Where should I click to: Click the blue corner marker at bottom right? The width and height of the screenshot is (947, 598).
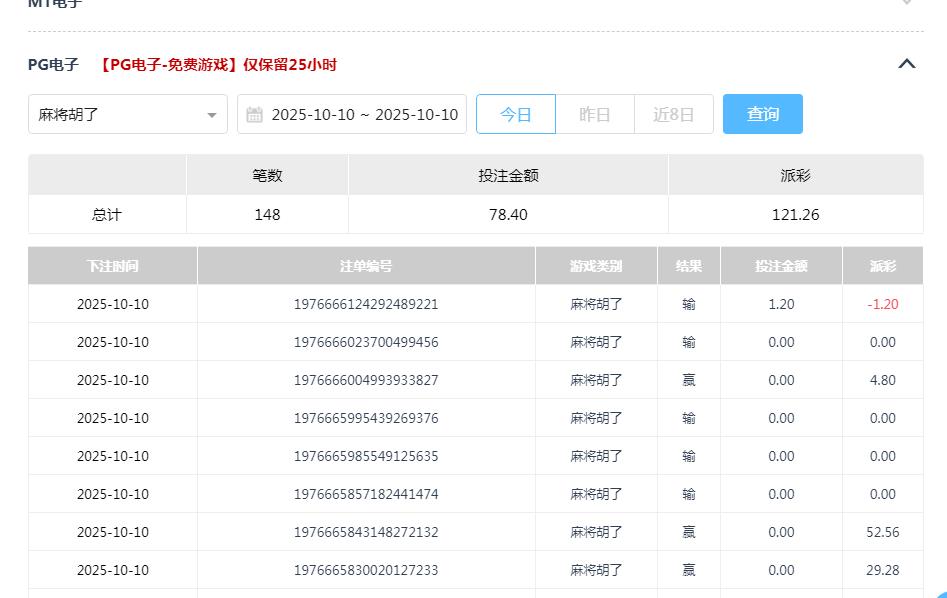(938, 592)
